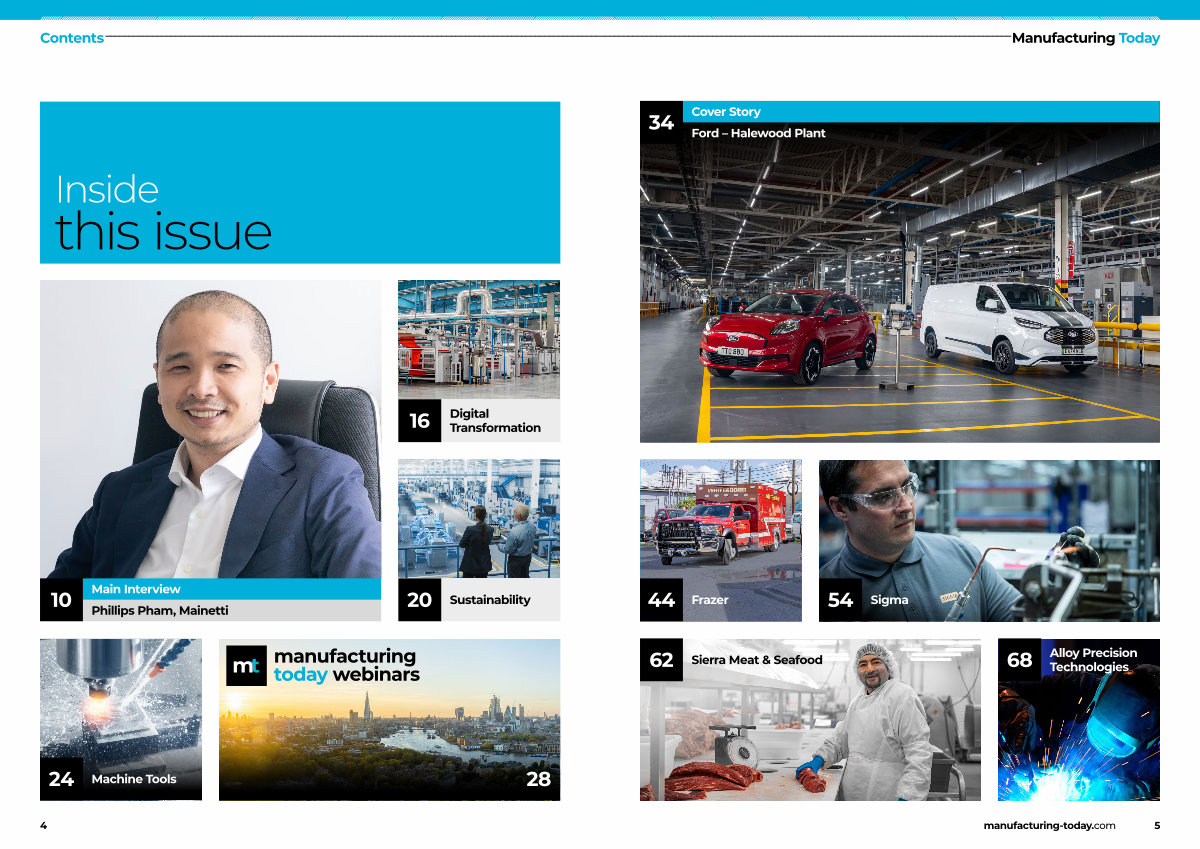Click footer page number 4
This screenshot has width=1200, height=849.
44,826
